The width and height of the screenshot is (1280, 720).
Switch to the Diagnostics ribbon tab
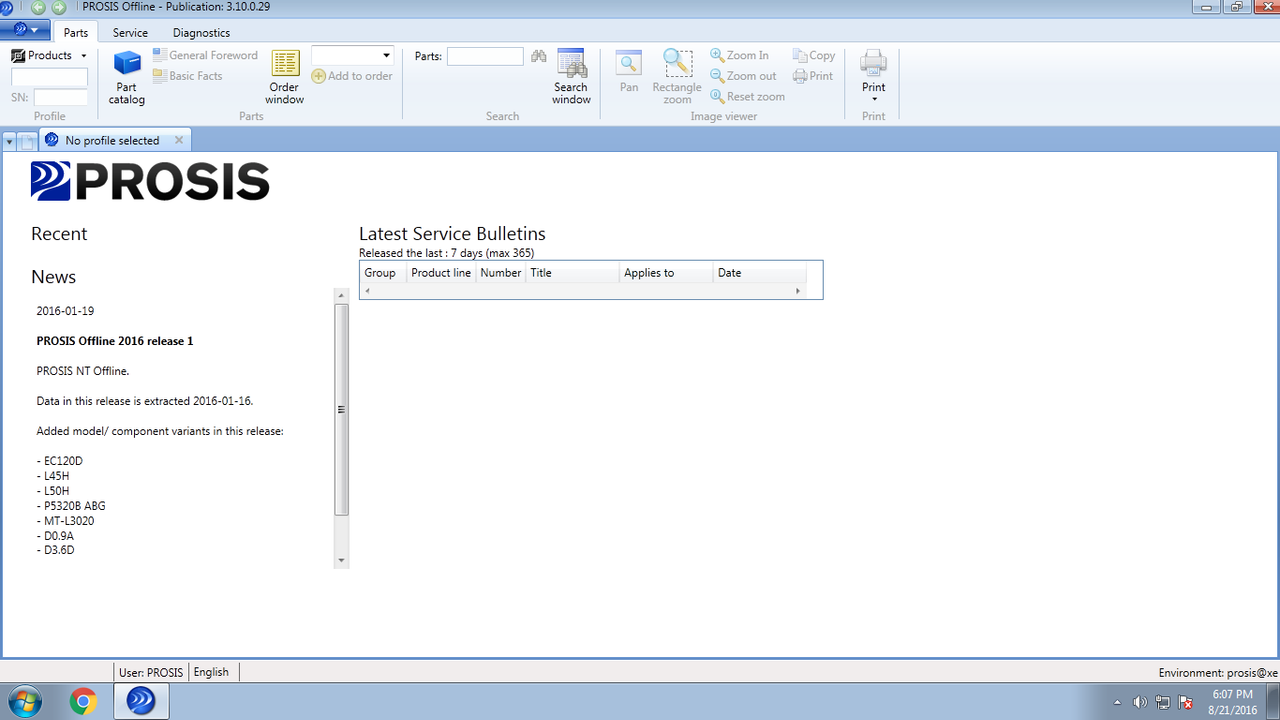pyautogui.click(x=201, y=33)
